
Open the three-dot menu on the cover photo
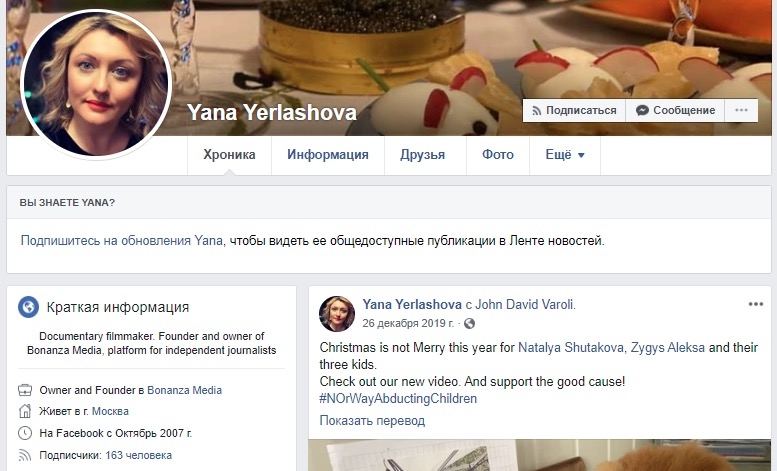[741, 110]
